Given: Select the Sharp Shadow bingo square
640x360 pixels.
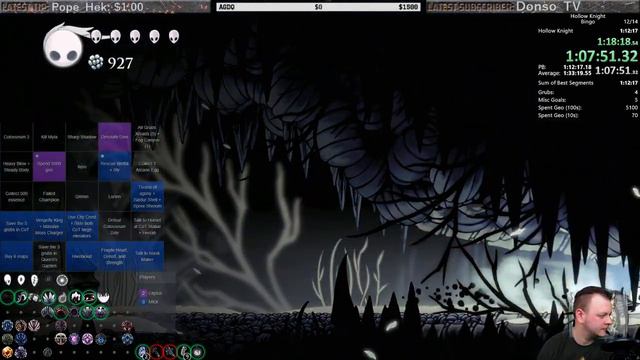Looking at the screenshot, I should (82, 137).
